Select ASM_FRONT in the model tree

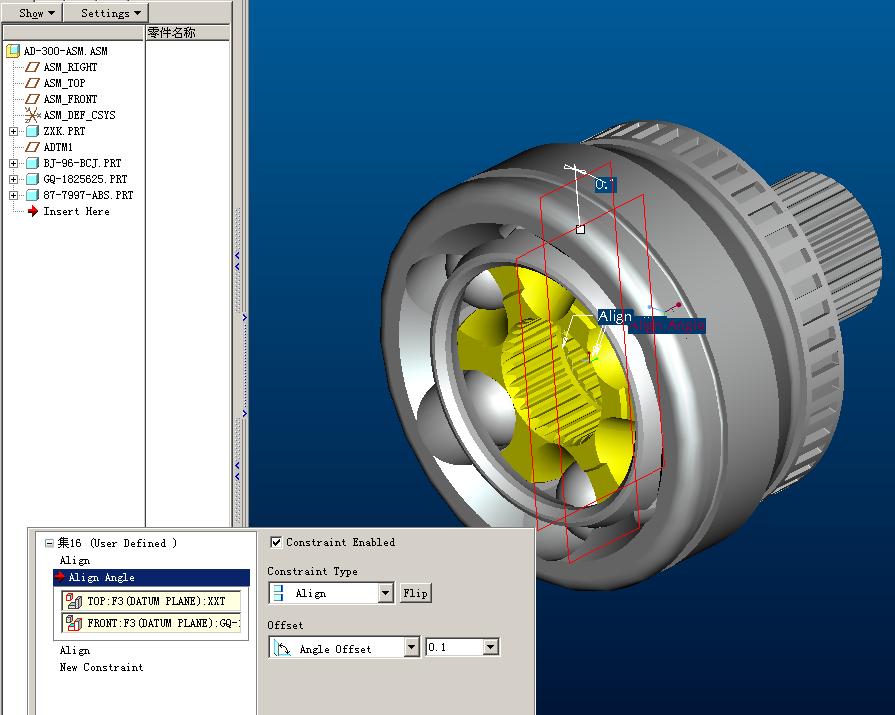click(70, 99)
